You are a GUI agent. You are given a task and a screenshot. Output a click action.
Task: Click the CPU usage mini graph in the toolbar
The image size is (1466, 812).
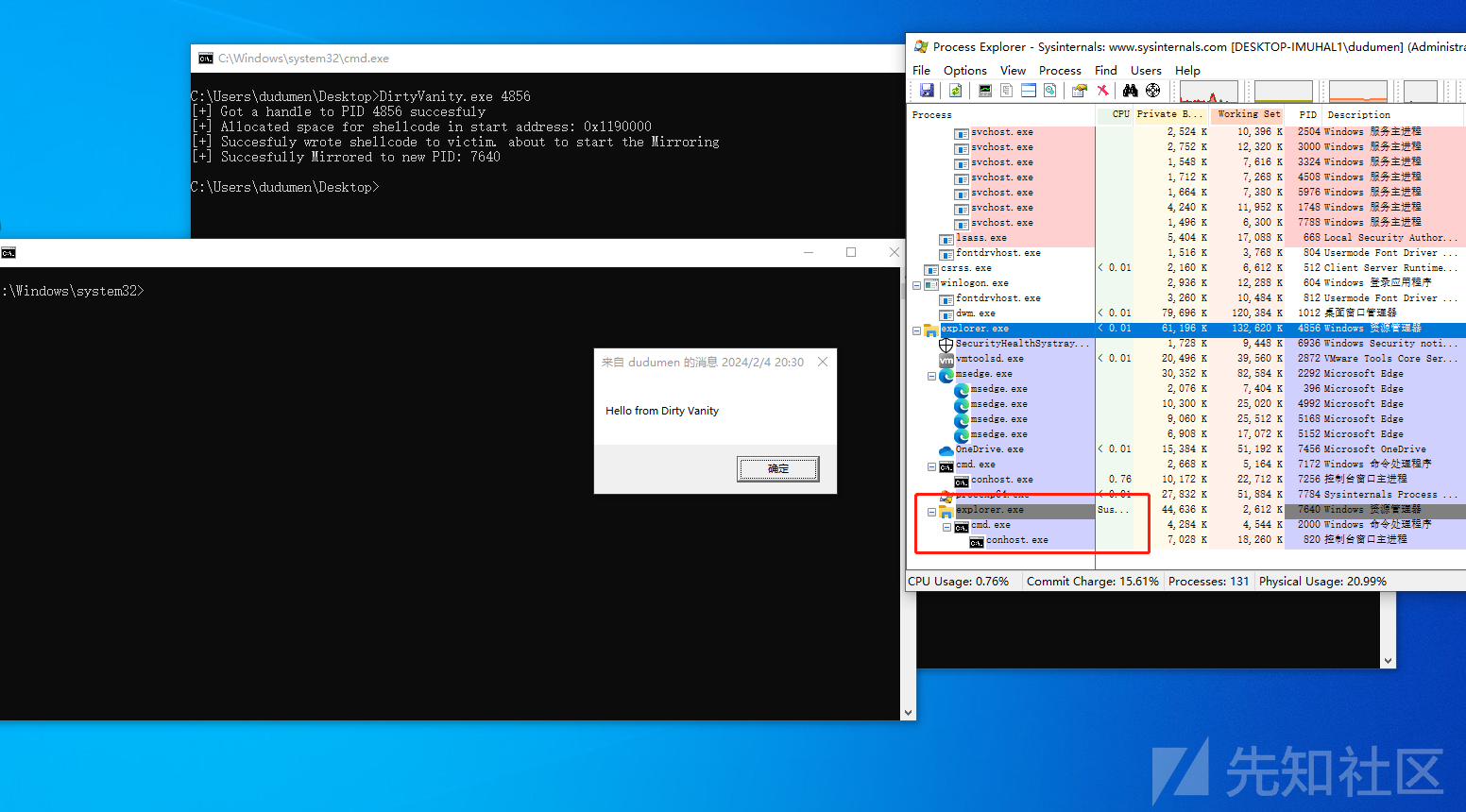coord(1208,92)
